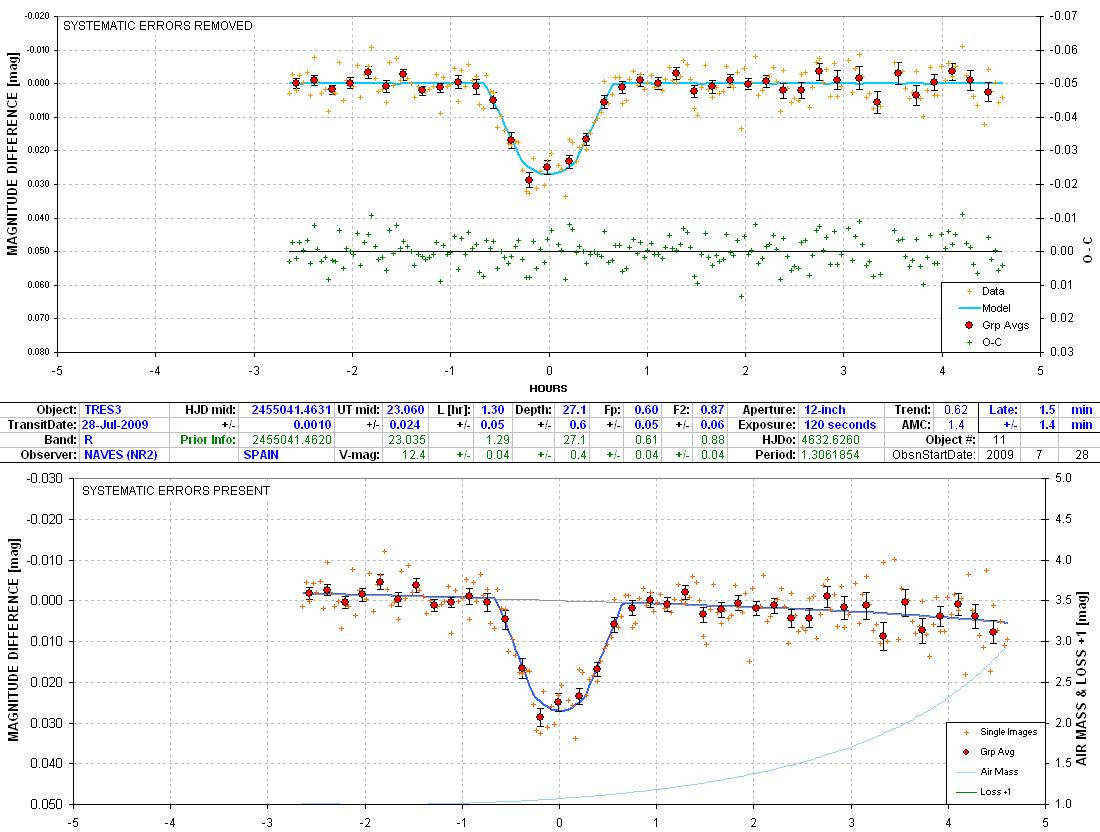Select the HJDo value '4632.6260'
The width and height of the screenshot is (1100, 832).
[x=830, y=440]
